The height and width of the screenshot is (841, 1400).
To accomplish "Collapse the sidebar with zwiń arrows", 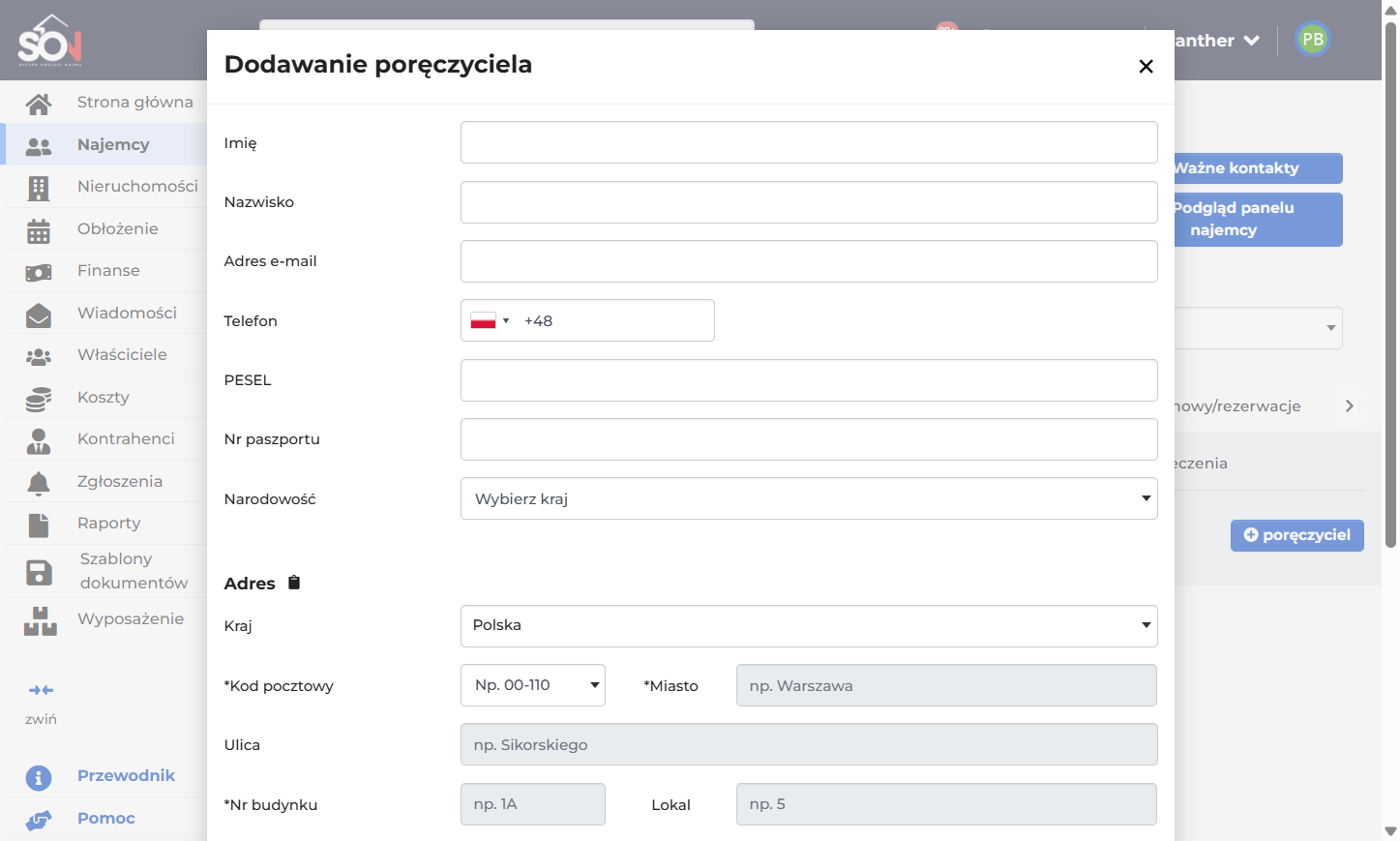I will pos(41,690).
